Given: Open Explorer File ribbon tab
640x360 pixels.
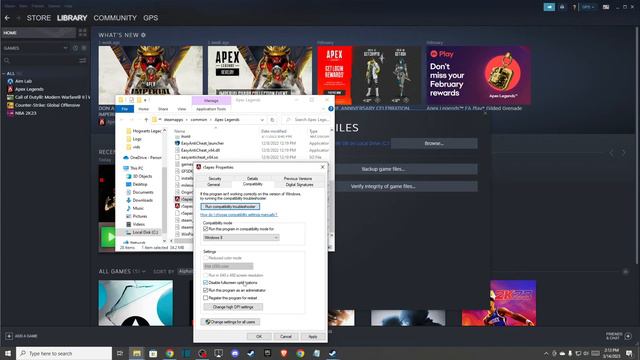Looking at the screenshot, I should pyautogui.click(x=125, y=109).
